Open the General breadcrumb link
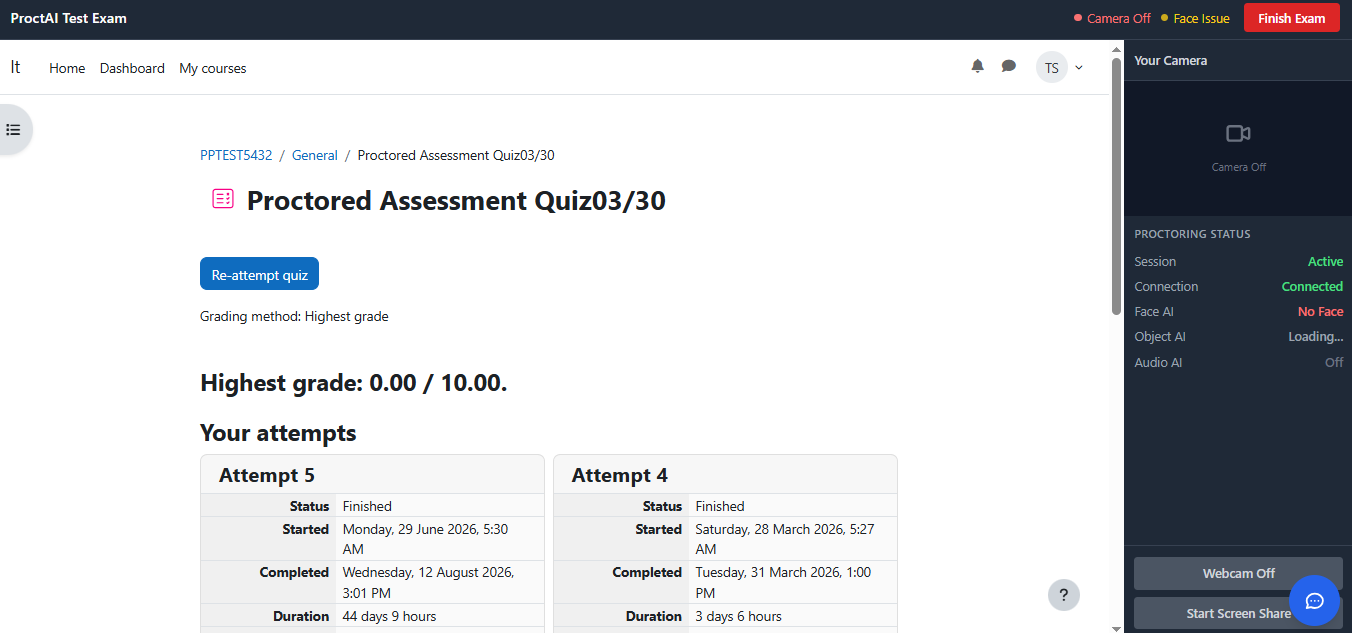This screenshot has height=633, width=1352. tap(315, 155)
